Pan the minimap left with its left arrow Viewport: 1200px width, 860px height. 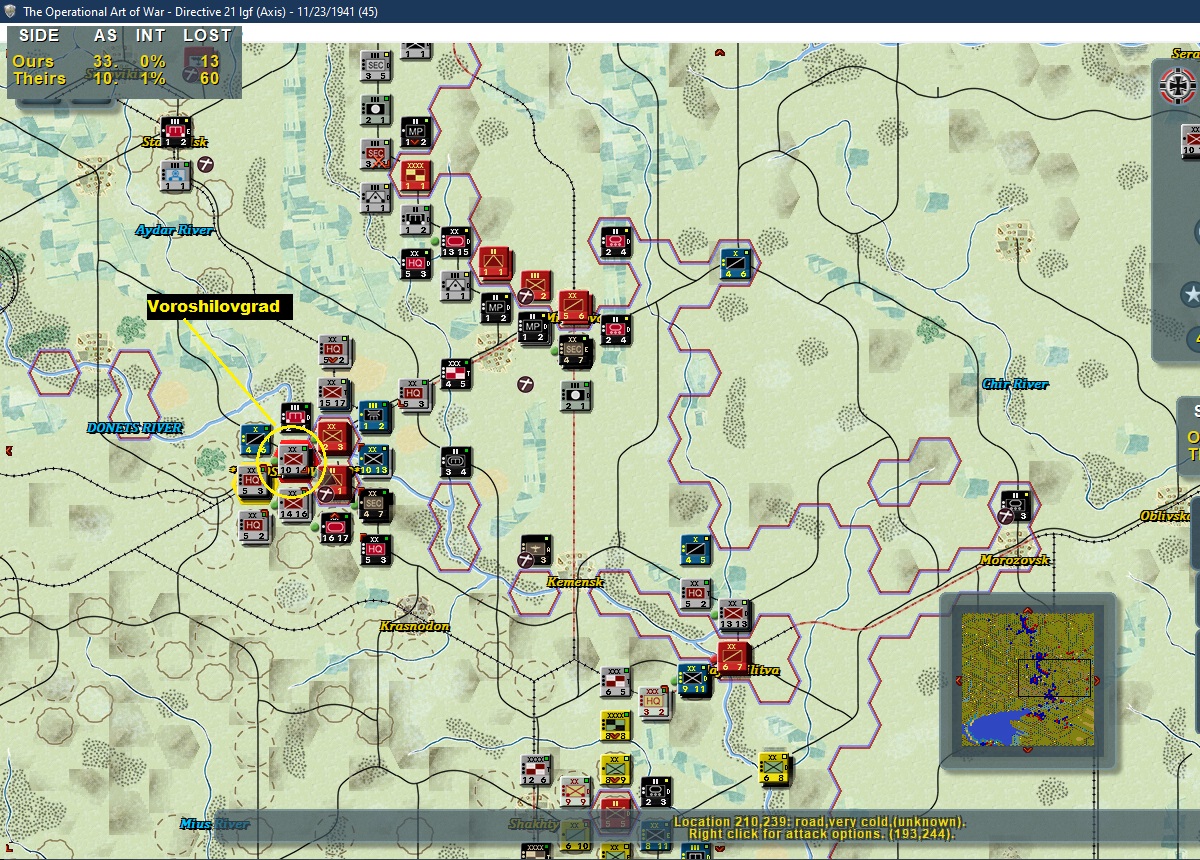tap(960, 681)
